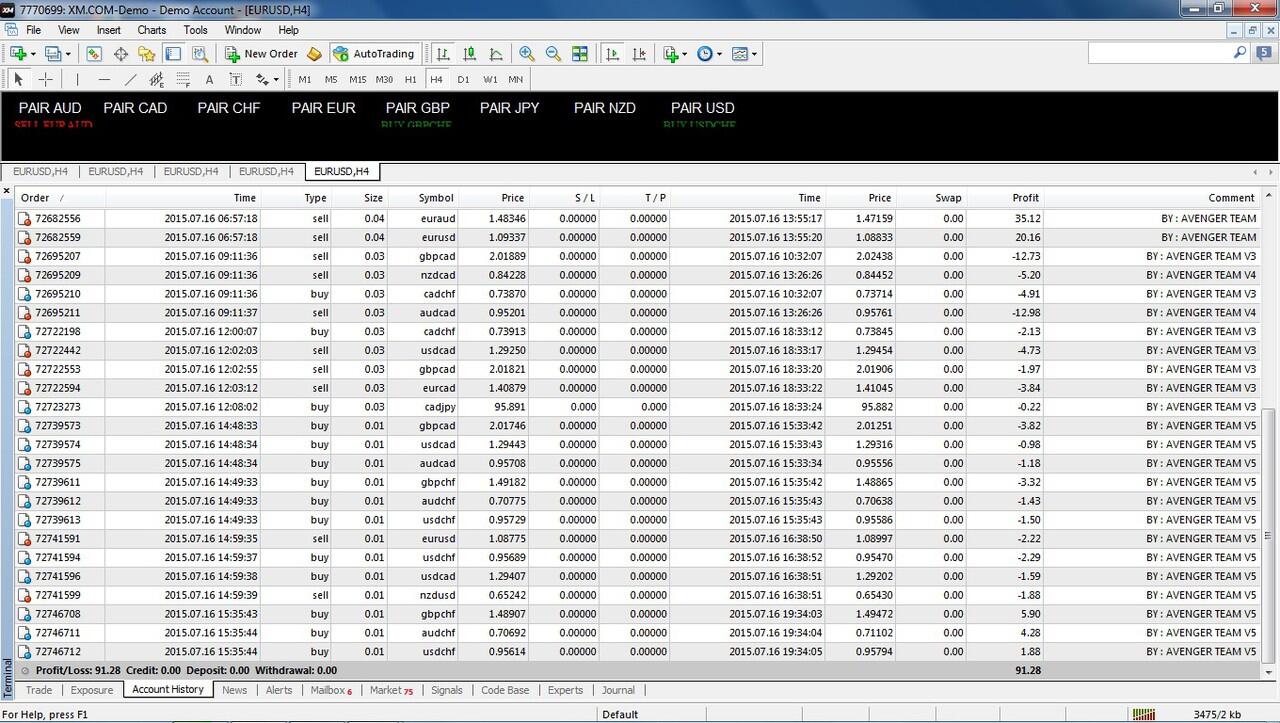Toggle the Market Watch window icon
The image size is (1280, 723).
click(x=95, y=54)
